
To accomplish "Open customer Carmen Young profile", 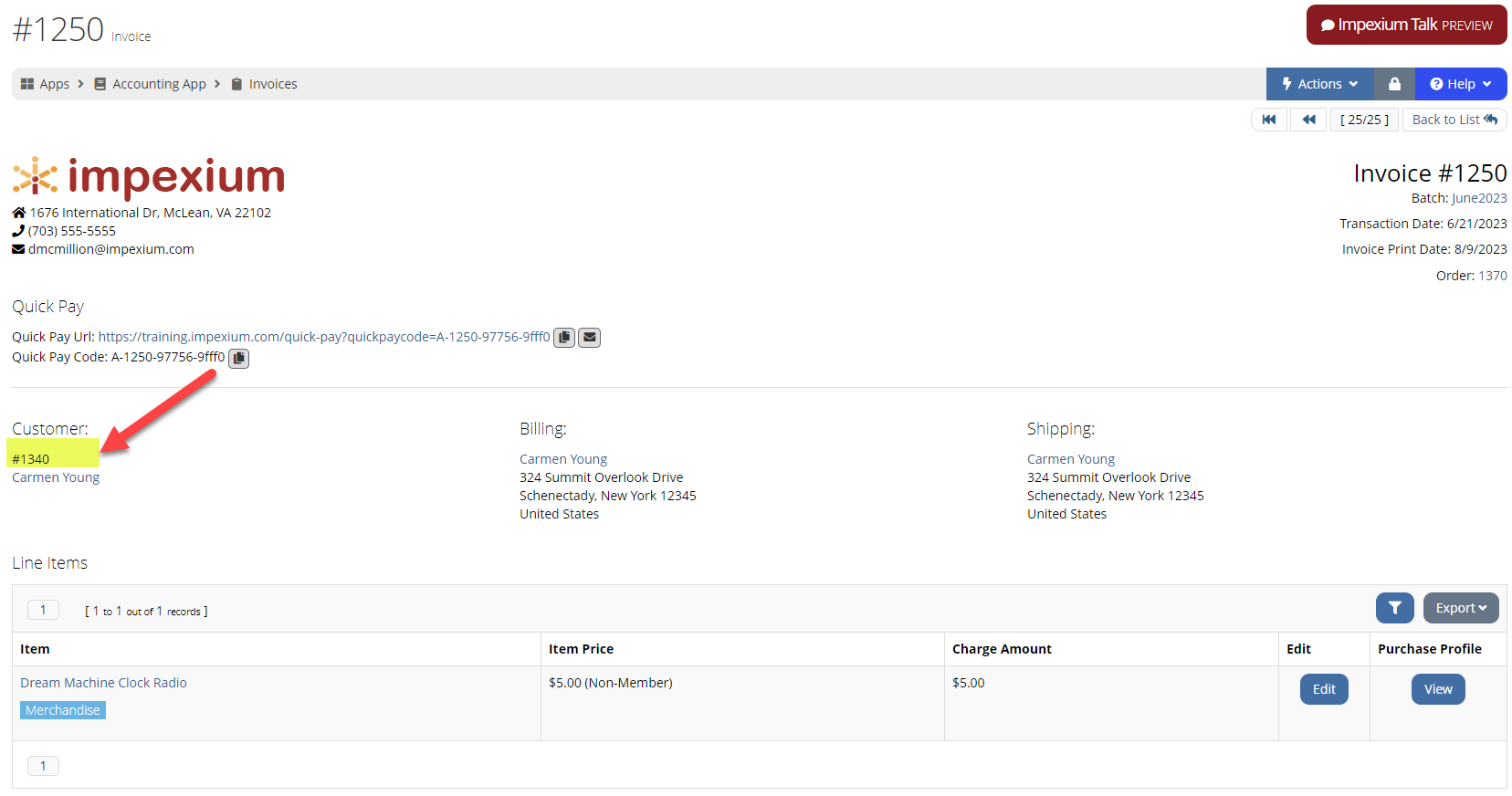I will point(56,477).
